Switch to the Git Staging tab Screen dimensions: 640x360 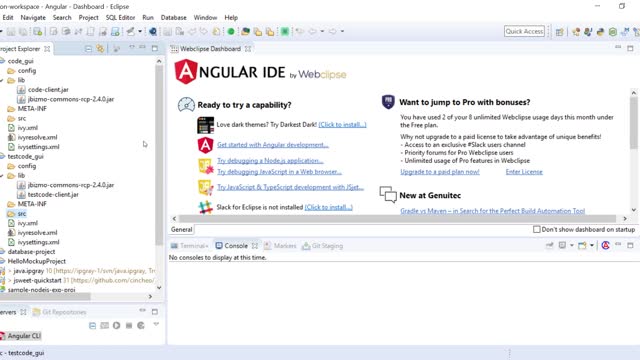(x=322, y=246)
